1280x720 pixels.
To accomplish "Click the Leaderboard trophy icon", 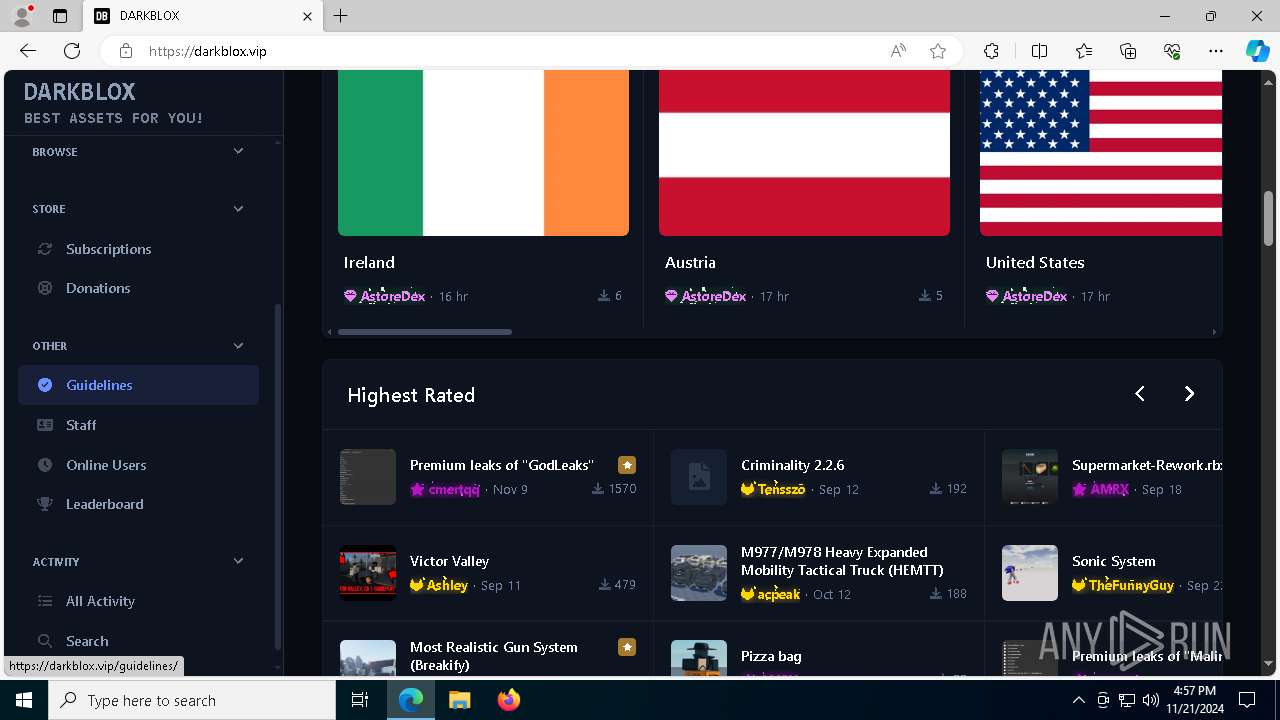I will click(45, 504).
